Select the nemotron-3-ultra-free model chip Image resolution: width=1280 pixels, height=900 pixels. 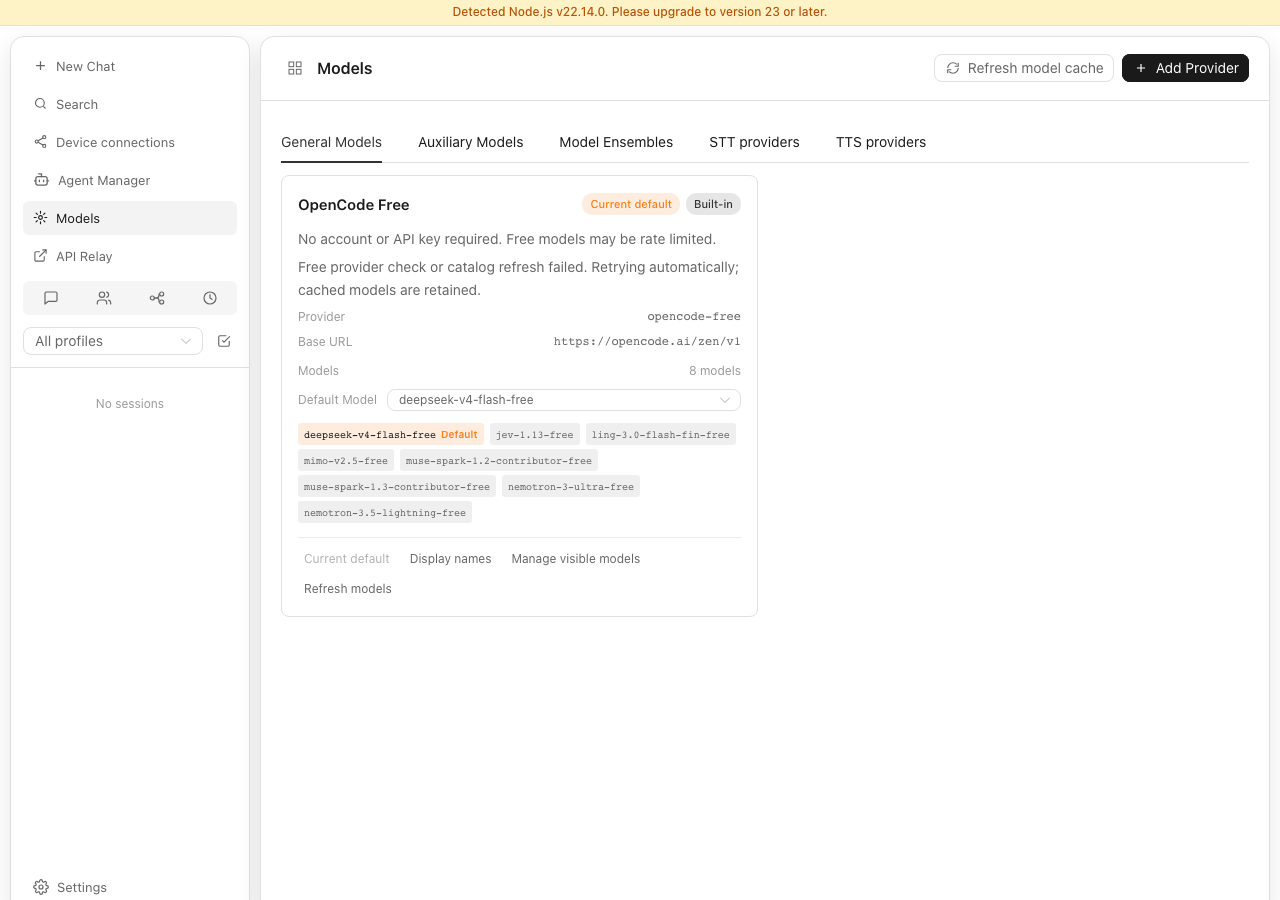[571, 486]
